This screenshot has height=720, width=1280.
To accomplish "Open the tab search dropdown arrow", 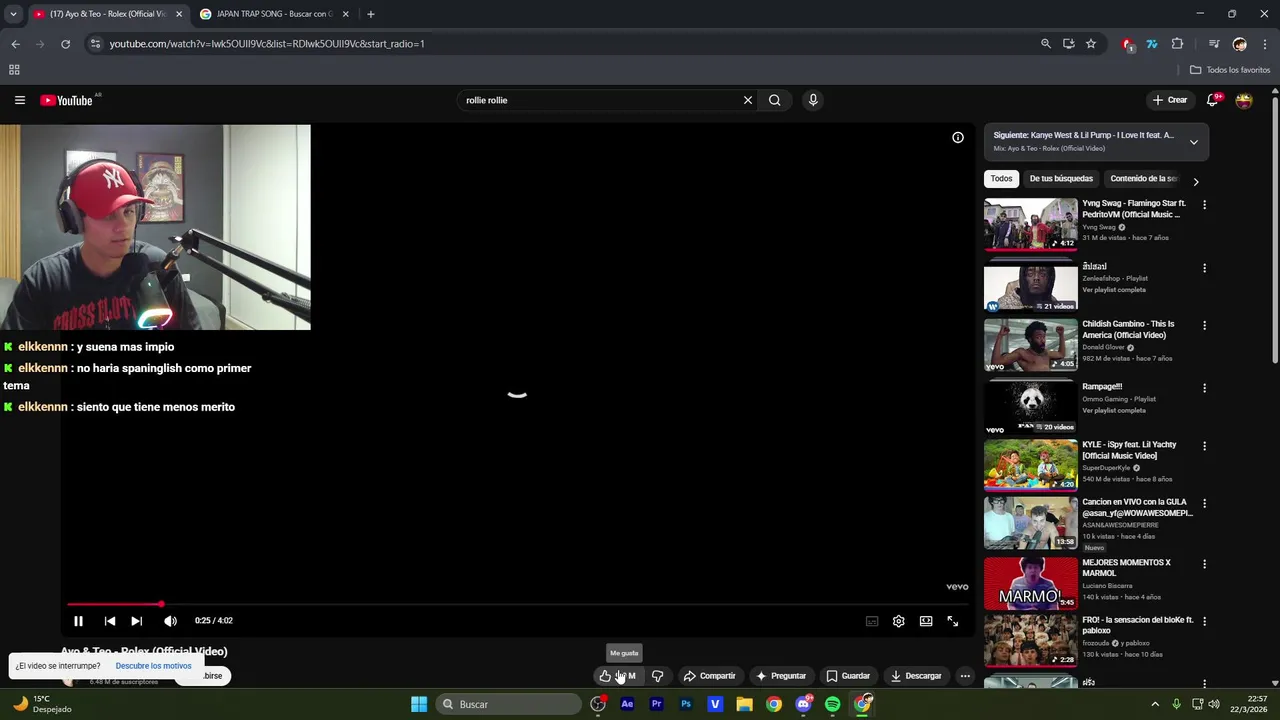I will (13, 14).
